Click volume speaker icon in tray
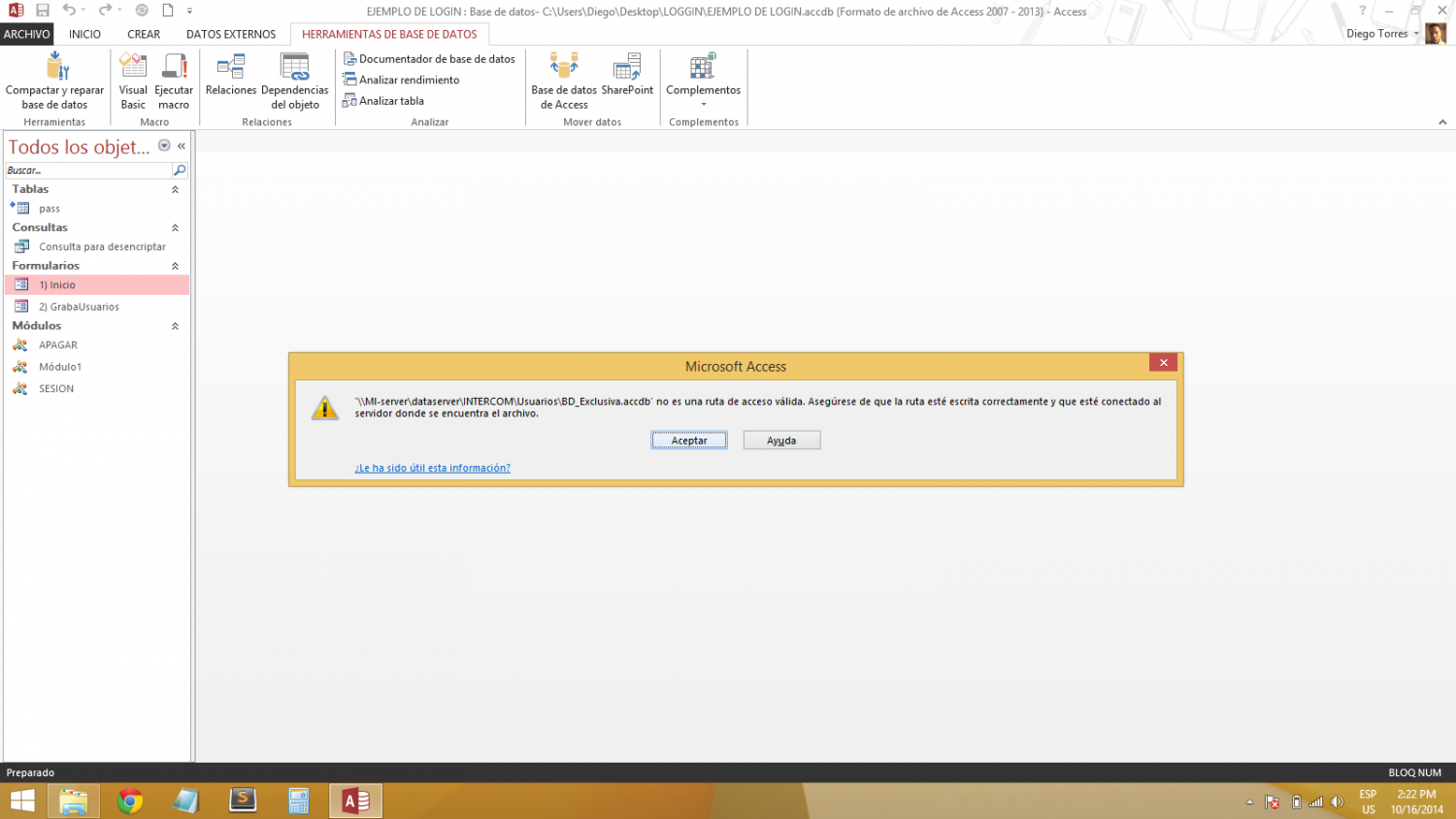The width and height of the screenshot is (1456, 819). tap(1337, 802)
